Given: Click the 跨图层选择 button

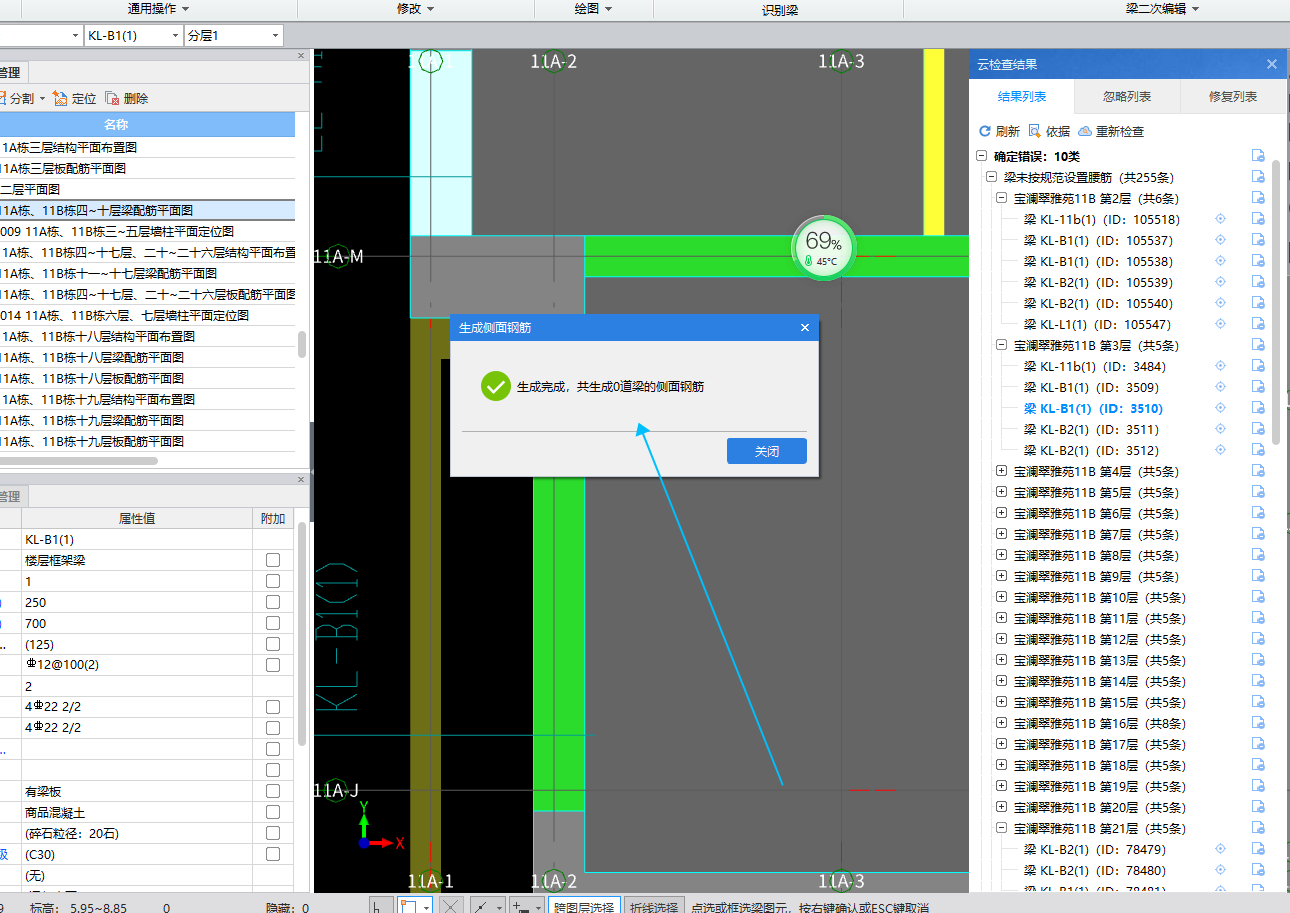Looking at the screenshot, I should [x=584, y=906].
